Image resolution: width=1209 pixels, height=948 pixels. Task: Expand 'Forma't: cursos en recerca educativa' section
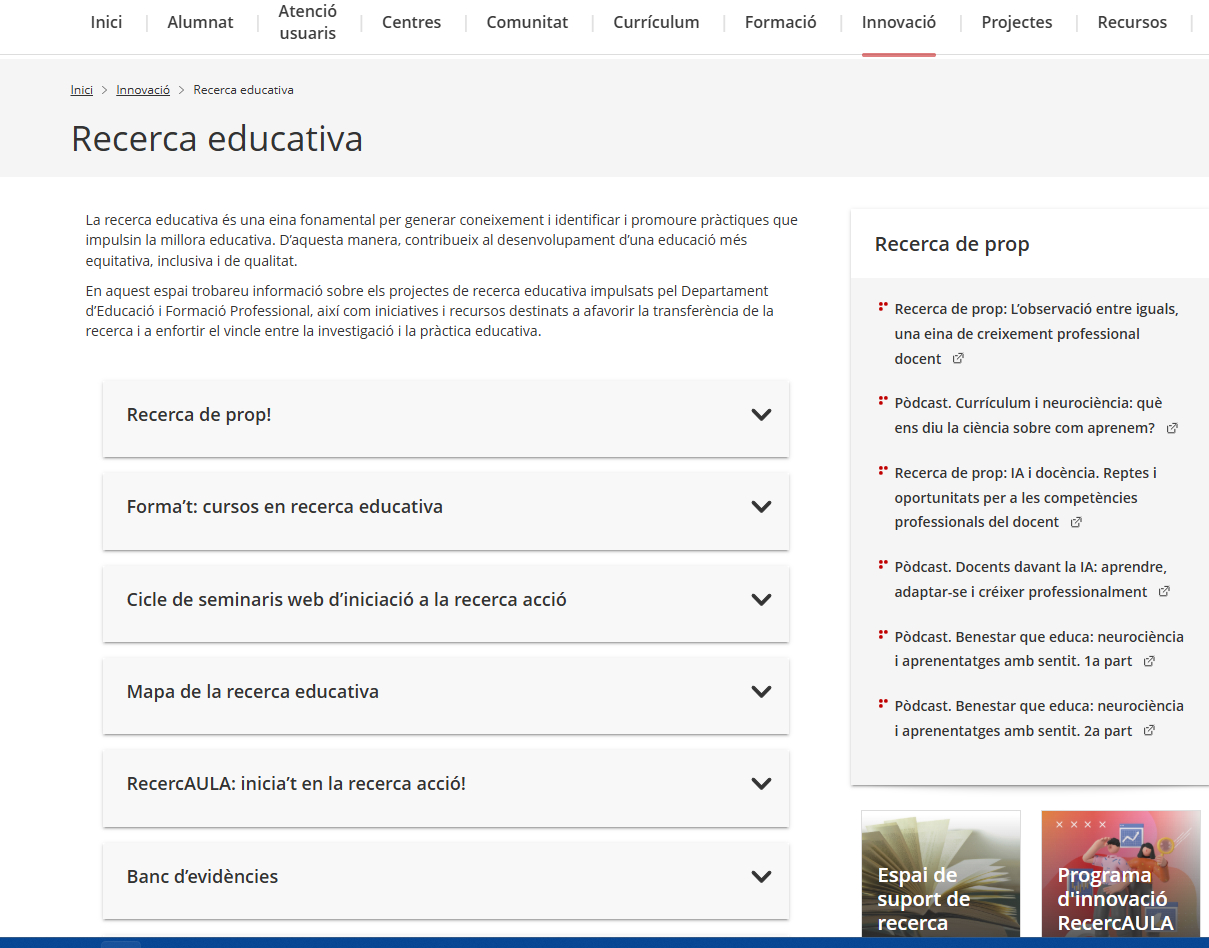tap(761, 507)
